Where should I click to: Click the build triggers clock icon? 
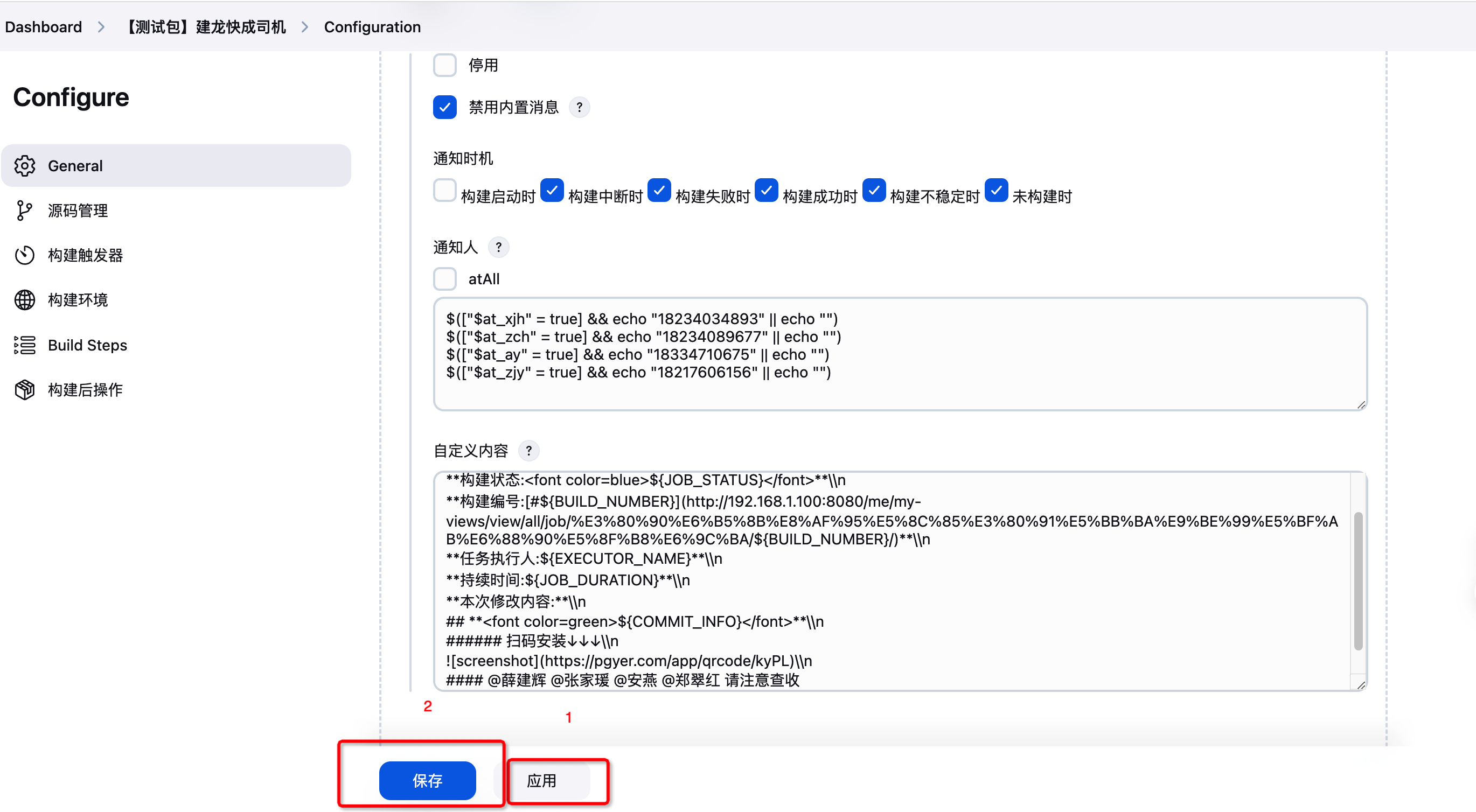(25, 255)
